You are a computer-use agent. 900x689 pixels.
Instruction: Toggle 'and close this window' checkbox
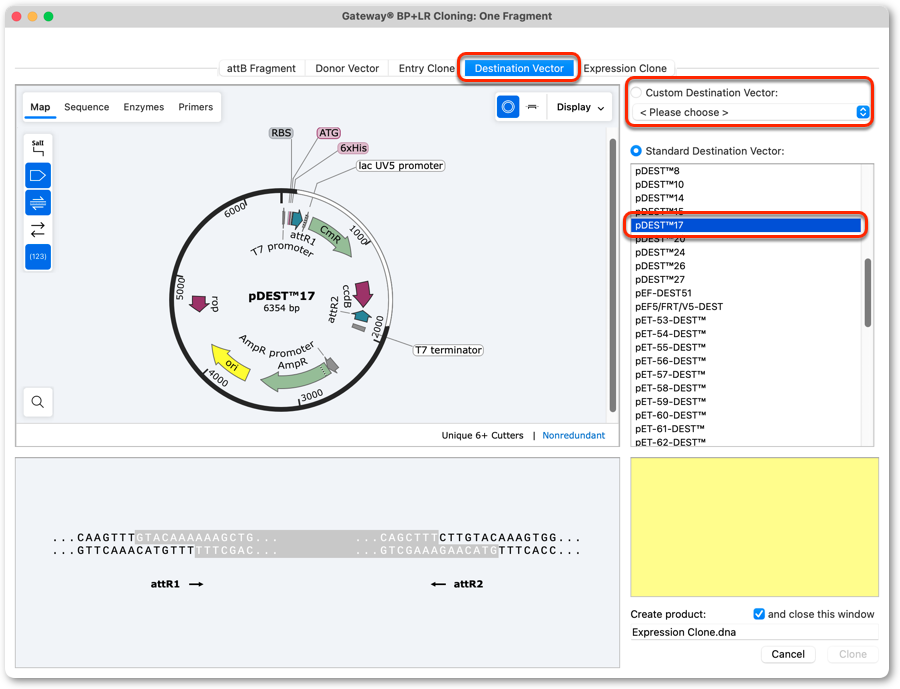tap(759, 614)
